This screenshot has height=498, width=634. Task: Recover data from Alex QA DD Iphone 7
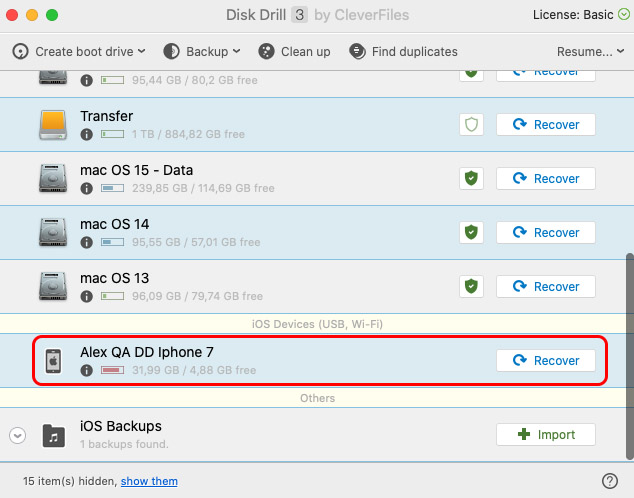point(546,360)
